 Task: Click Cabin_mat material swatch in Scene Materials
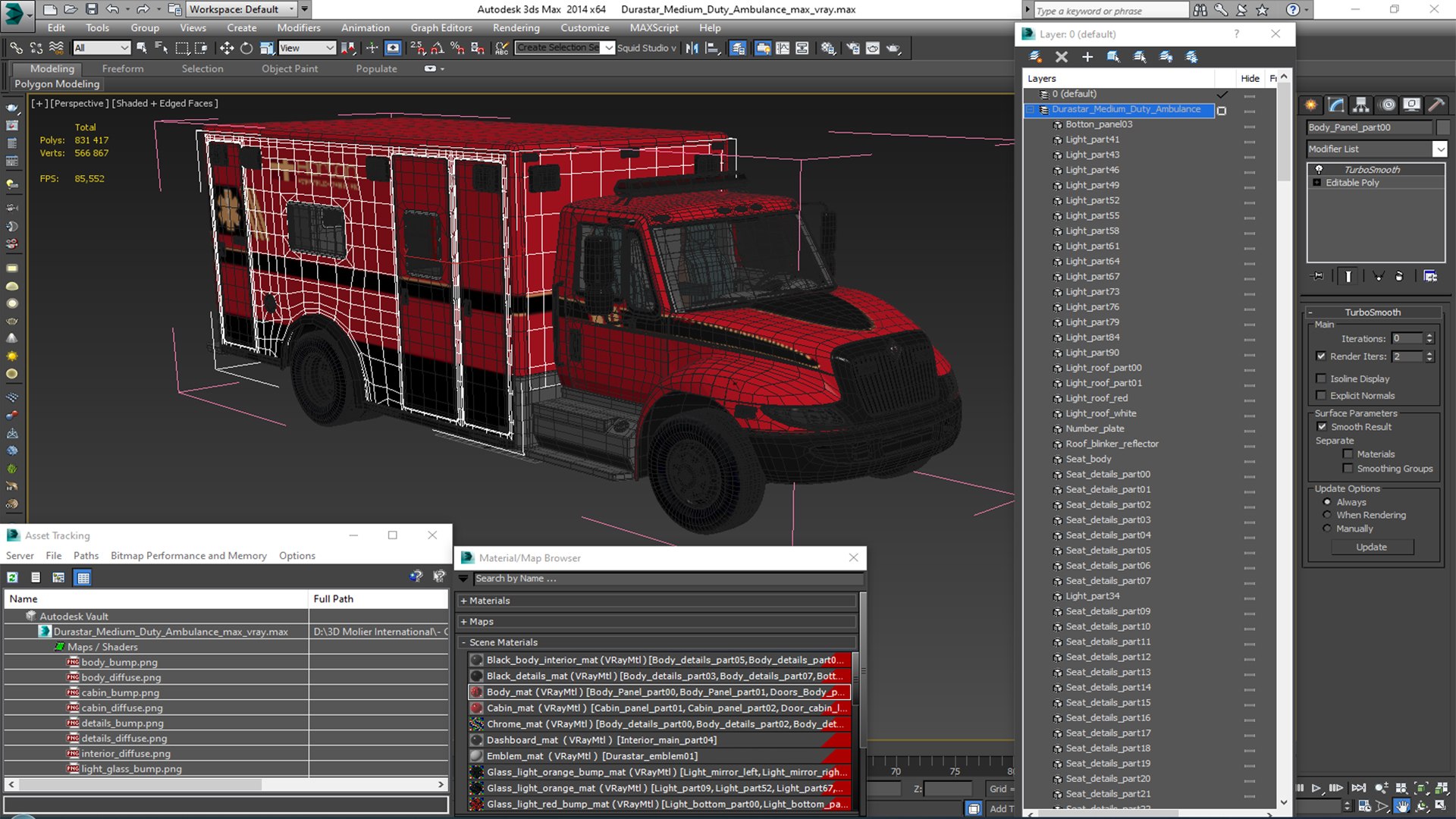(x=476, y=708)
